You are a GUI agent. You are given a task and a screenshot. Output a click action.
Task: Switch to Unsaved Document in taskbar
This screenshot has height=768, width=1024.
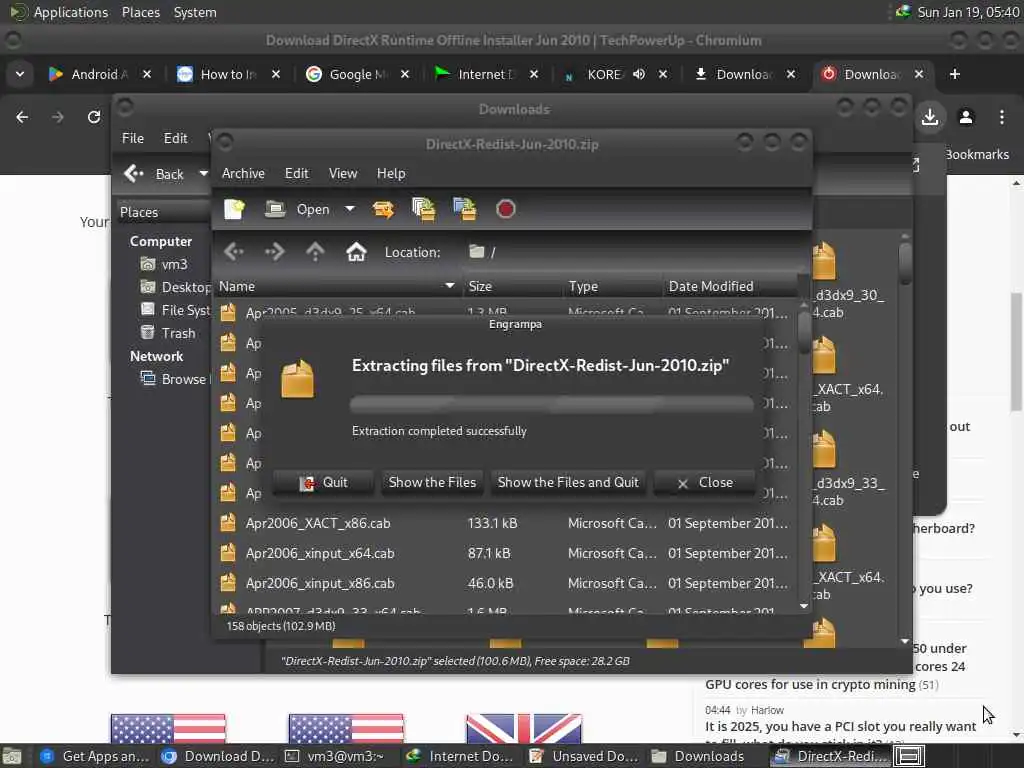coord(583,756)
